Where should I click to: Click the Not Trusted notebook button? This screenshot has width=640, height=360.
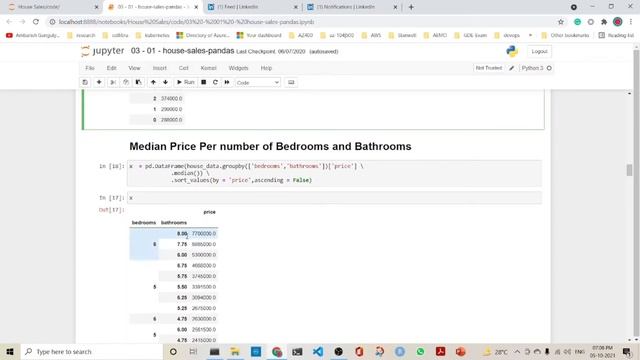pyautogui.click(x=489, y=68)
